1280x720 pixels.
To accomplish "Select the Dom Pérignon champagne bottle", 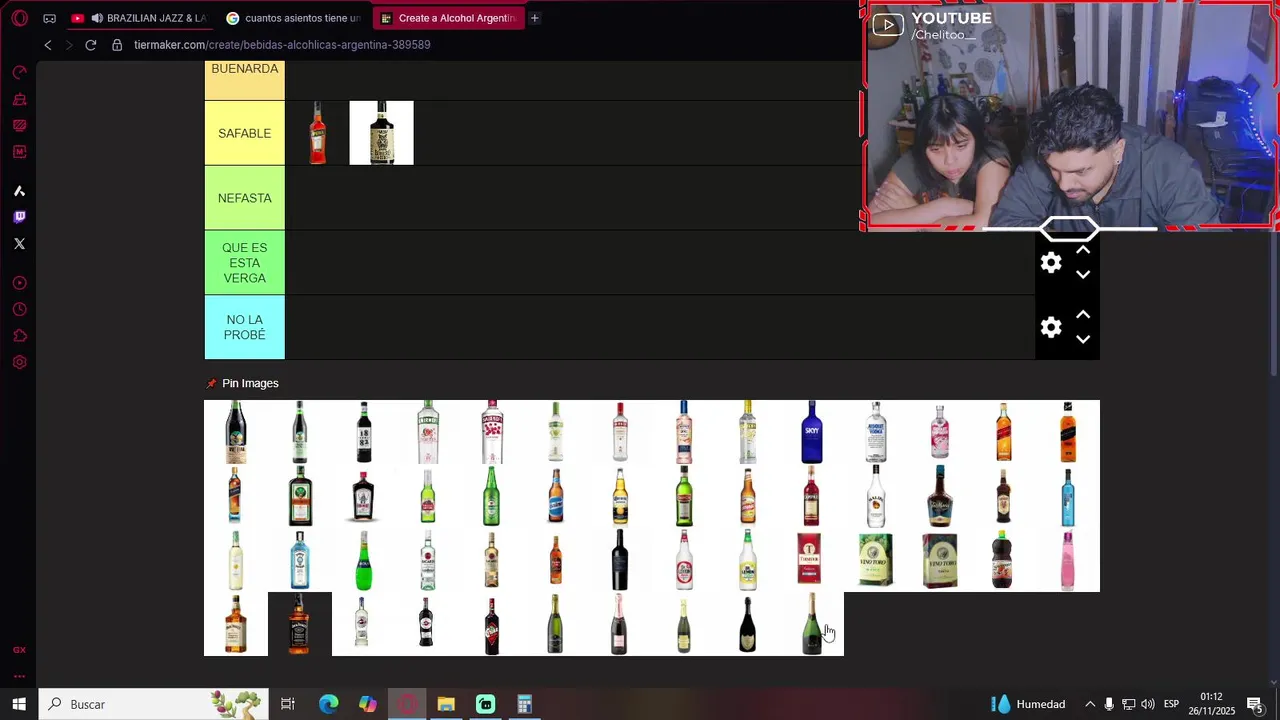I will pyautogui.click(x=748, y=624).
